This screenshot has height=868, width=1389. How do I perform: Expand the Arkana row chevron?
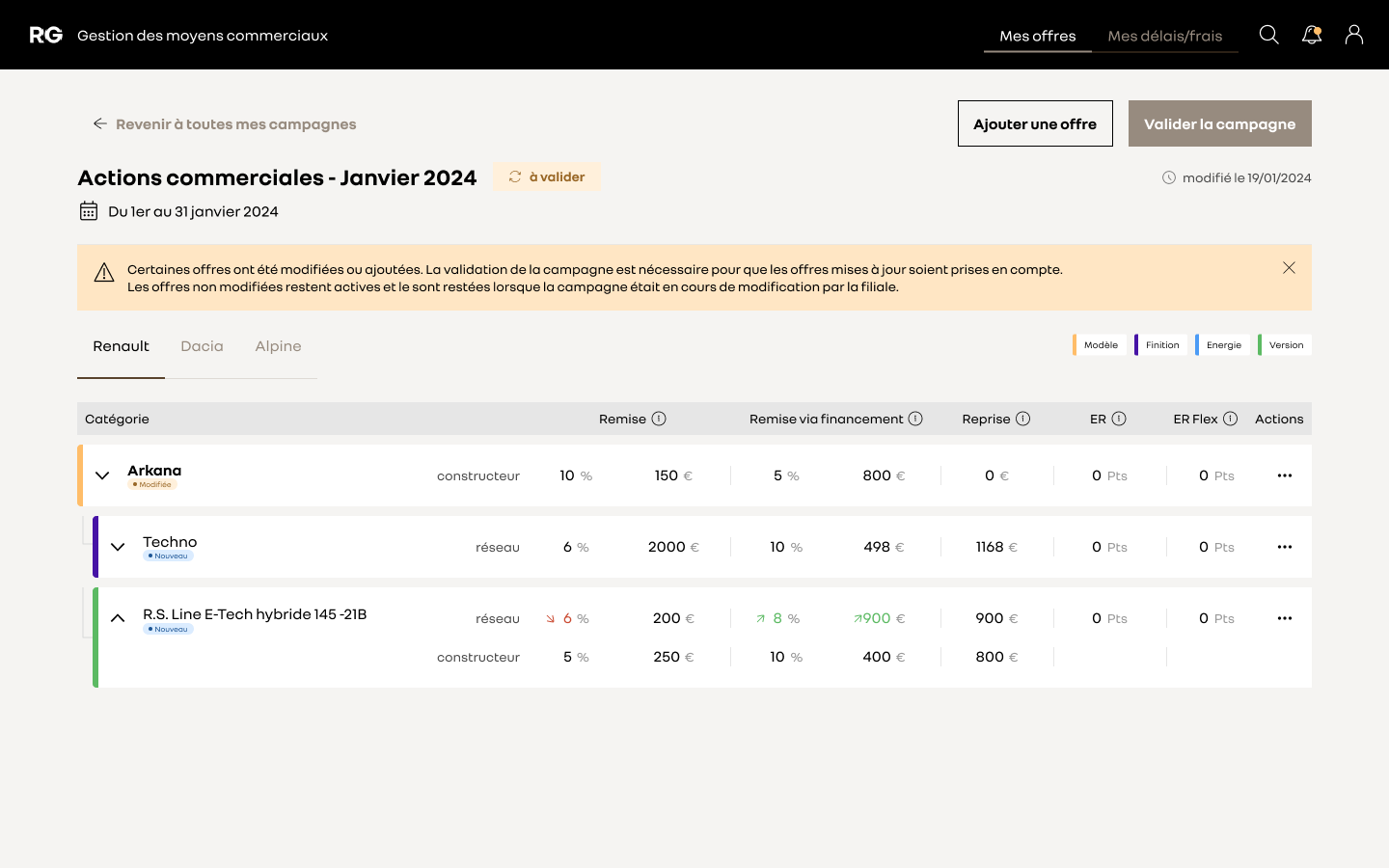[x=102, y=475]
